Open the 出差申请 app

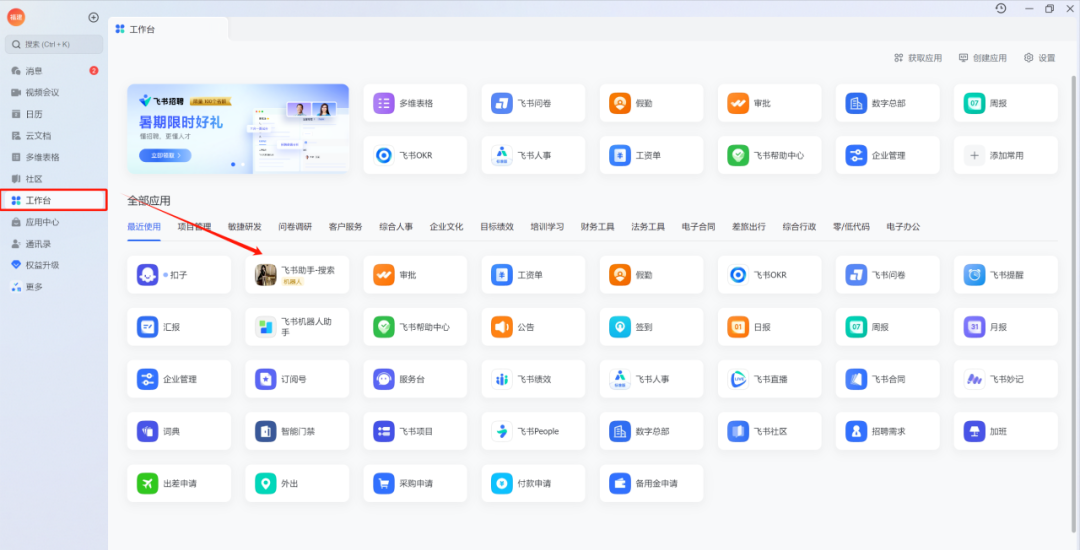149,484
